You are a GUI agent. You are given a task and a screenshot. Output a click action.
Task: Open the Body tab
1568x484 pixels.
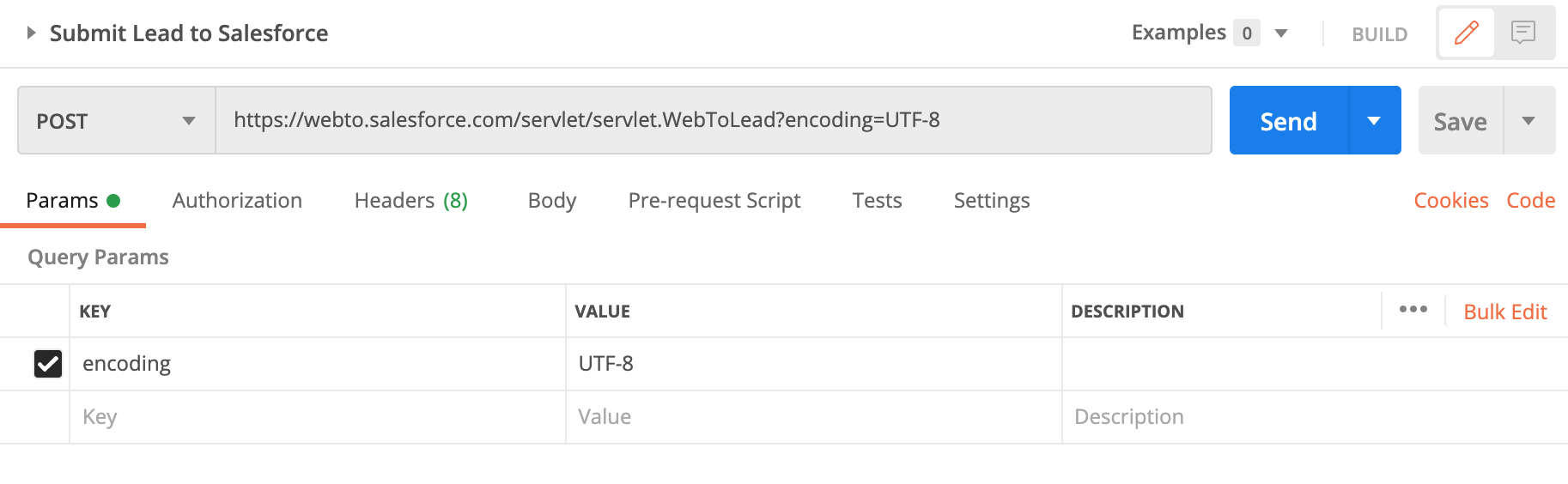tap(552, 200)
